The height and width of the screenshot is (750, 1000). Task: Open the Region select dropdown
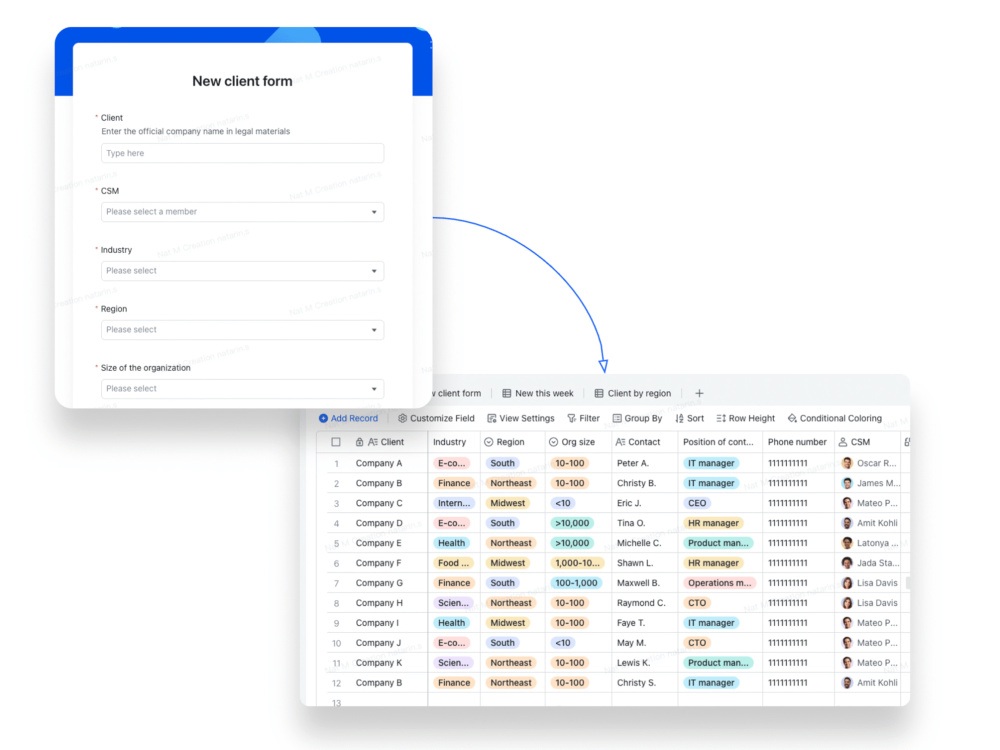242,330
